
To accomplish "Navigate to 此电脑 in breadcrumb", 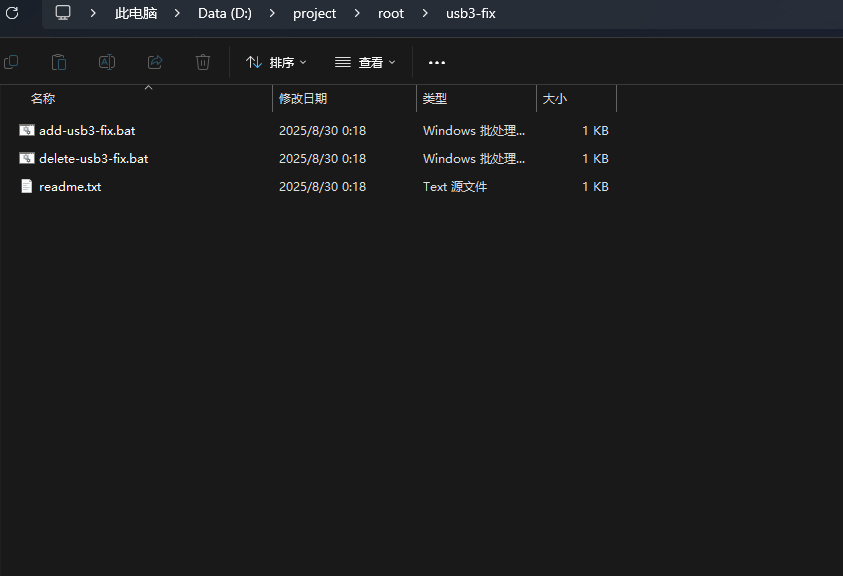I will [x=136, y=13].
